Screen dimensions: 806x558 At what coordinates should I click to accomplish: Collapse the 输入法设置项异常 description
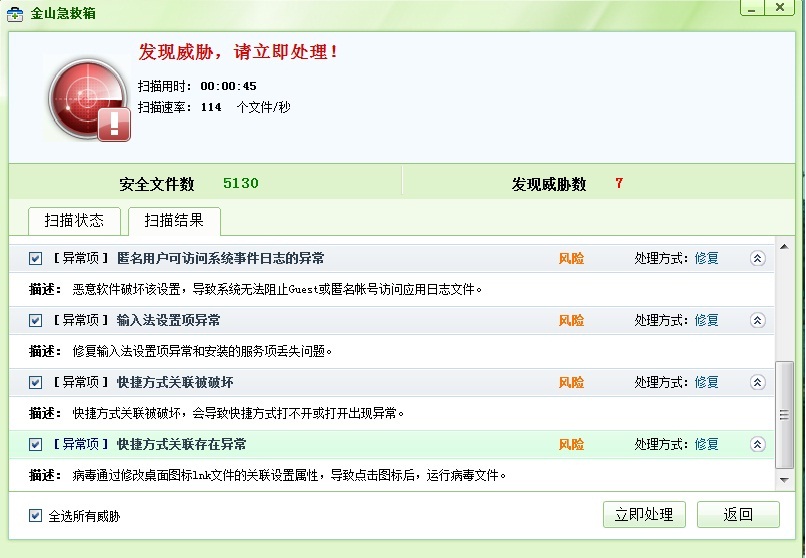coord(757,321)
